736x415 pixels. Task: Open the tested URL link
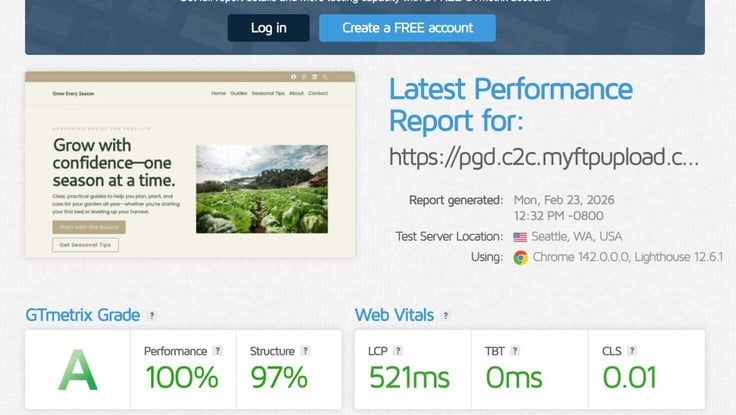(x=544, y=157)
